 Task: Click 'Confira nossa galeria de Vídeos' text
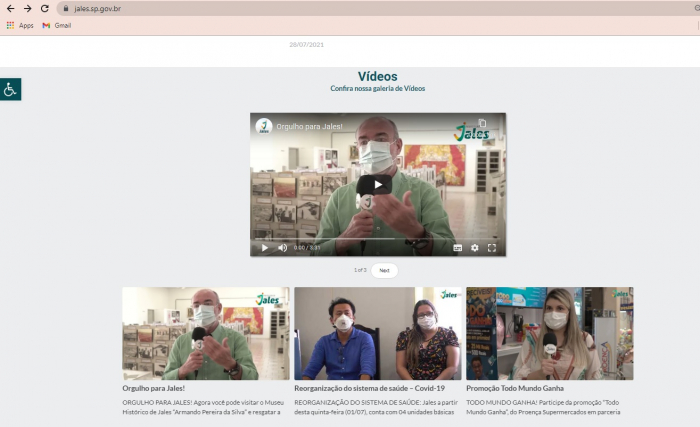pos(378,88)
